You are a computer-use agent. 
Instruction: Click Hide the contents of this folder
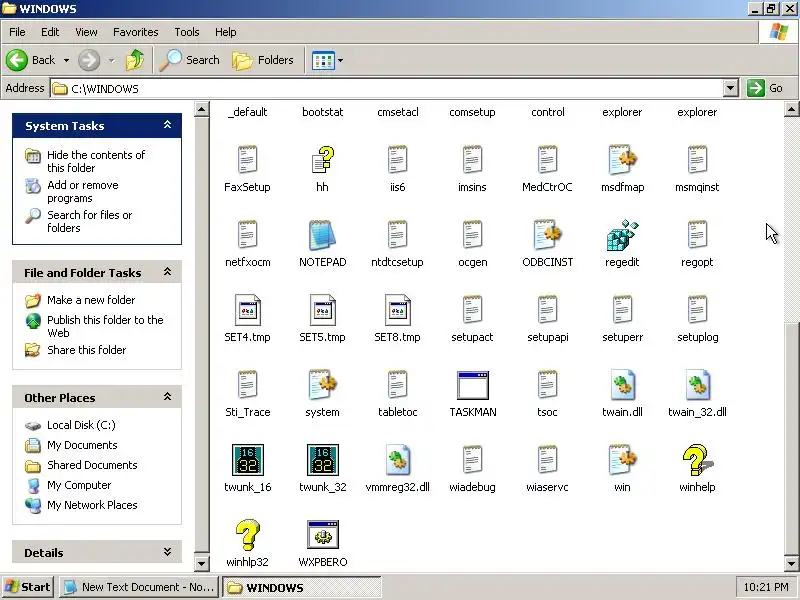96,161
